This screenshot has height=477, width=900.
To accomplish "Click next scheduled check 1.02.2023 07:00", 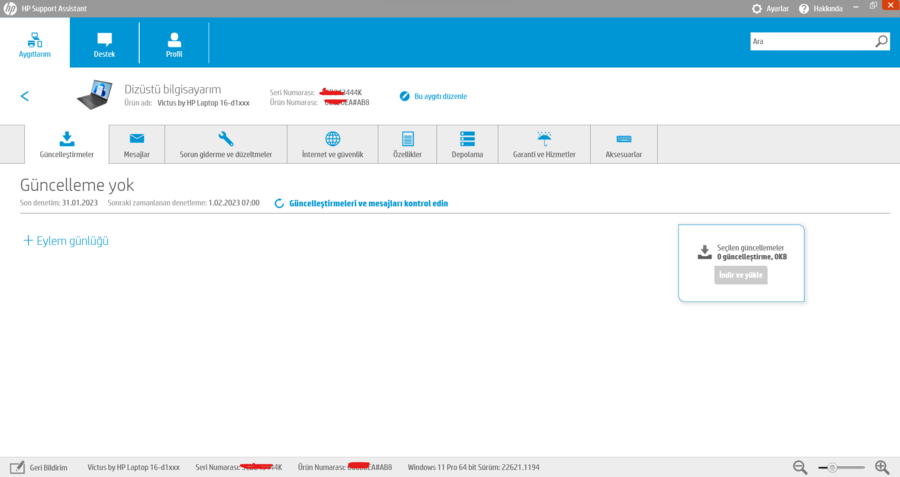I will pos(184,203).
